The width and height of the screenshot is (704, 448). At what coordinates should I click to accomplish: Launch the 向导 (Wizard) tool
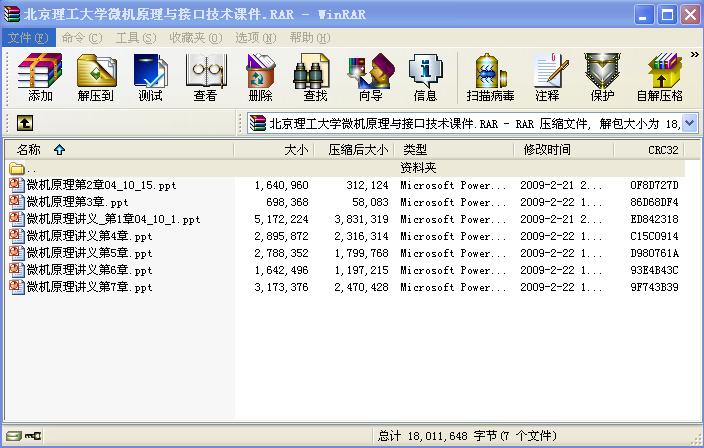pos(371,77)
